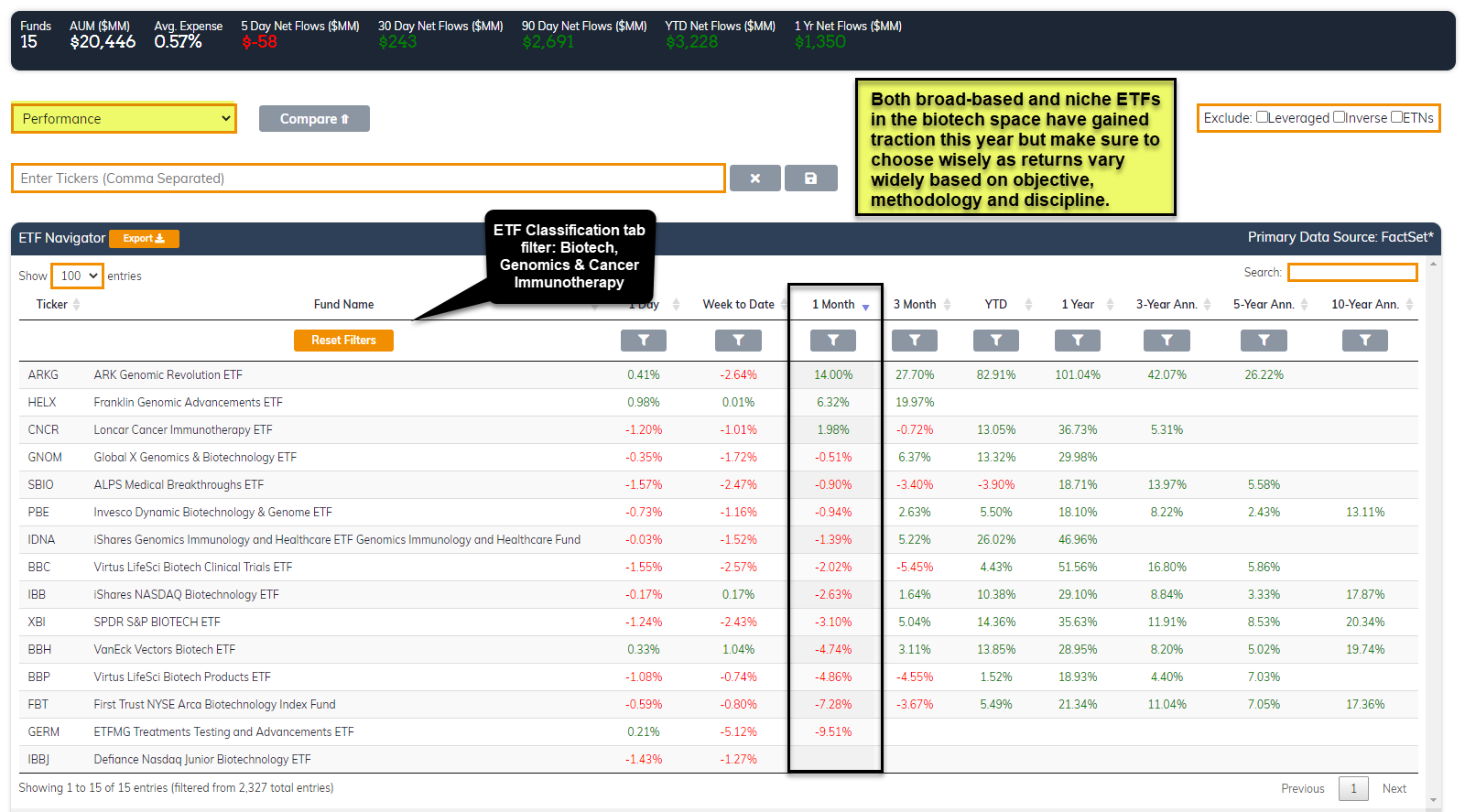Click Virtus LifeSci Biotech Products ETF name
Image resolution: width=1465 pixels, height=812 pixels.
182,677
